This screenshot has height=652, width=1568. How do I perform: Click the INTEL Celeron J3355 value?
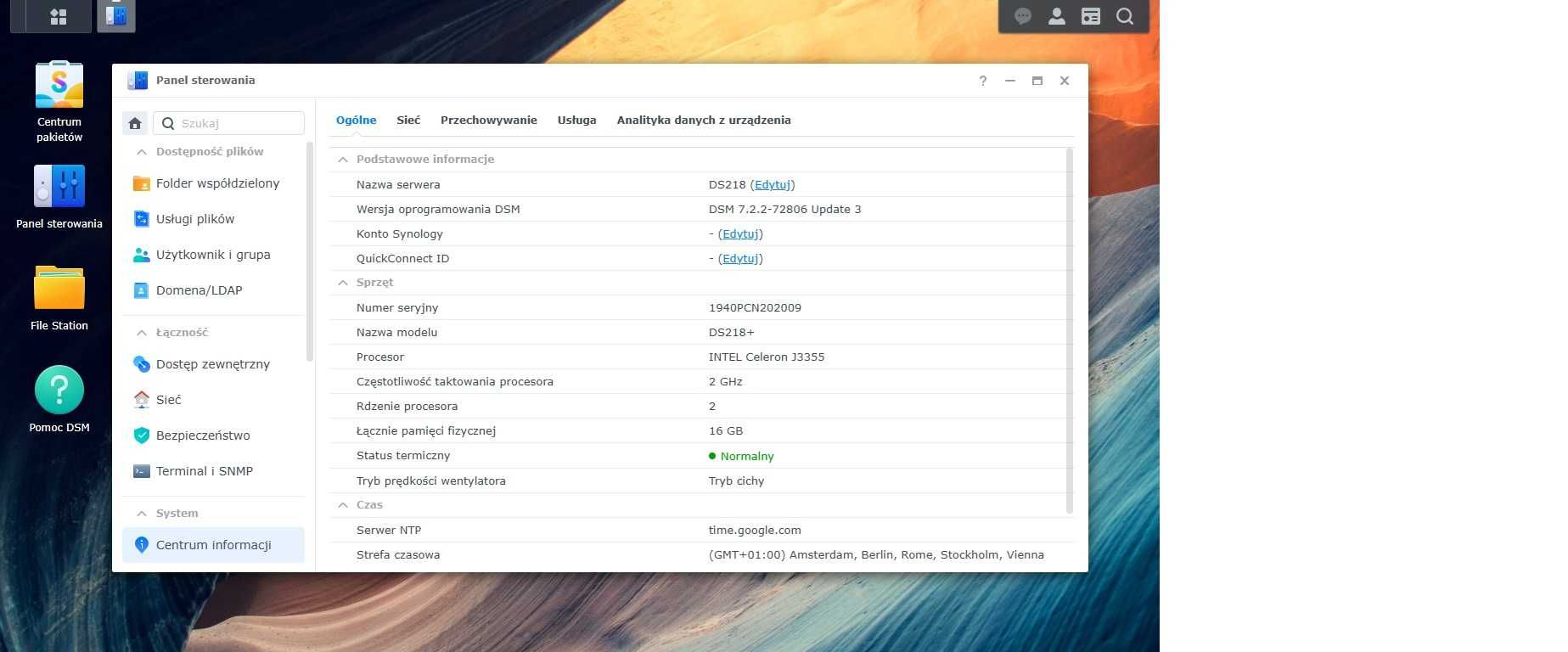tap(767, 357)
